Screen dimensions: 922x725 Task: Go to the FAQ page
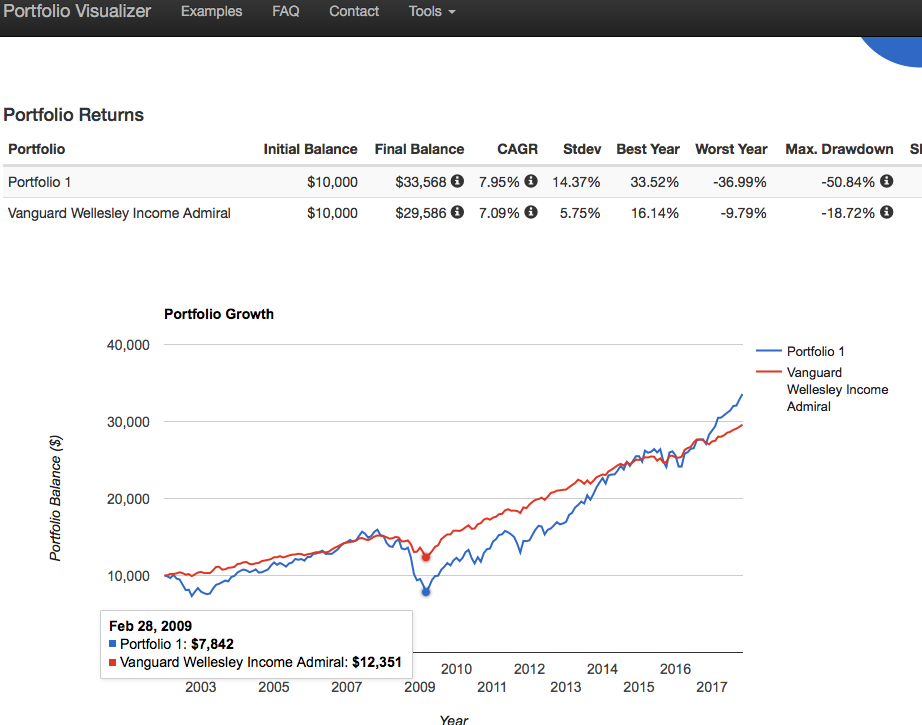[285, 12]
